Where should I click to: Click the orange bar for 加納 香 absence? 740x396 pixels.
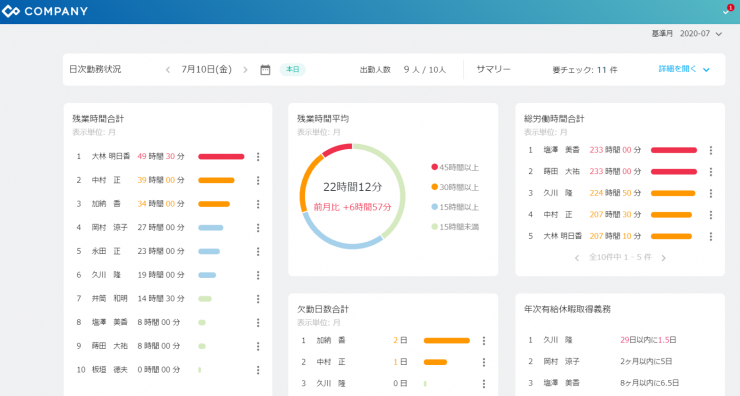[x=446, y=340]
